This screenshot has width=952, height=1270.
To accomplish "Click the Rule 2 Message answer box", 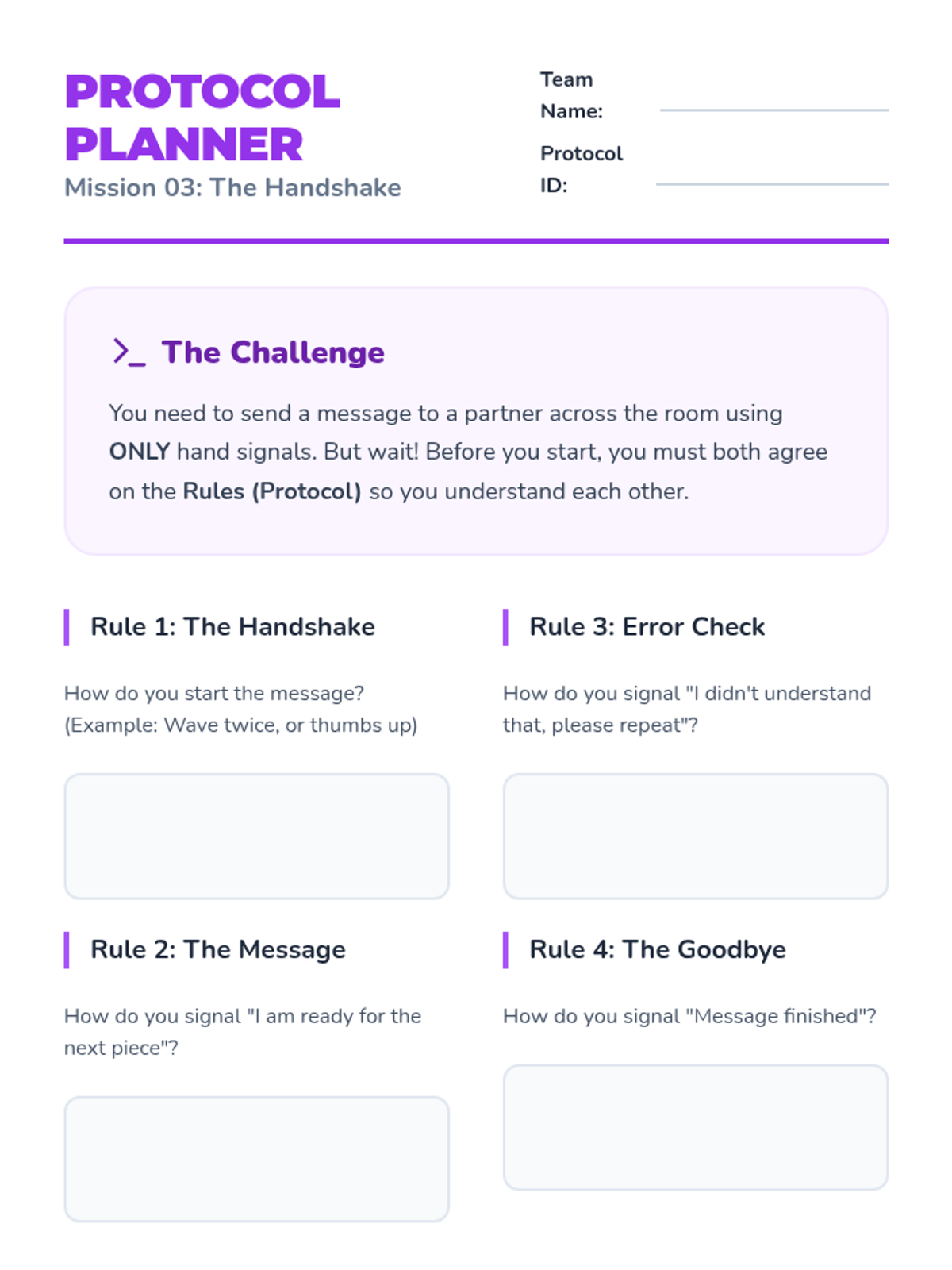I will [x=256, y=1159].
